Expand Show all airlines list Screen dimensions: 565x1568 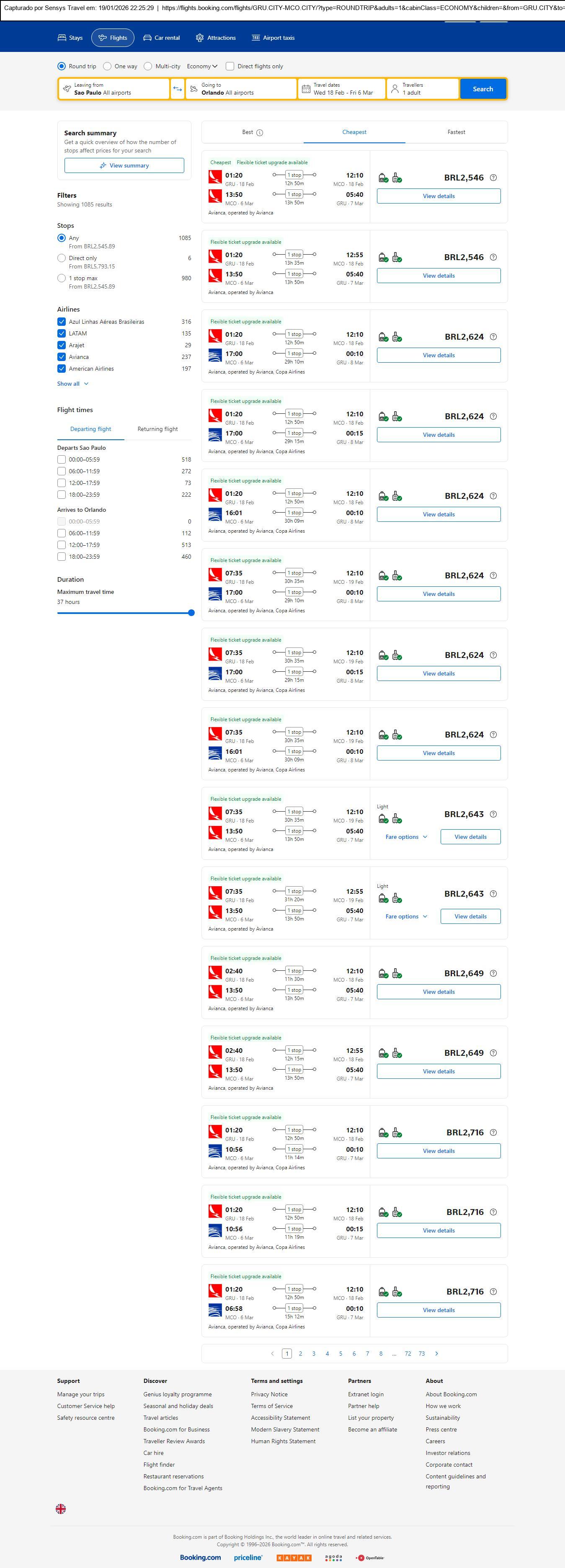[x=72, y=384]
